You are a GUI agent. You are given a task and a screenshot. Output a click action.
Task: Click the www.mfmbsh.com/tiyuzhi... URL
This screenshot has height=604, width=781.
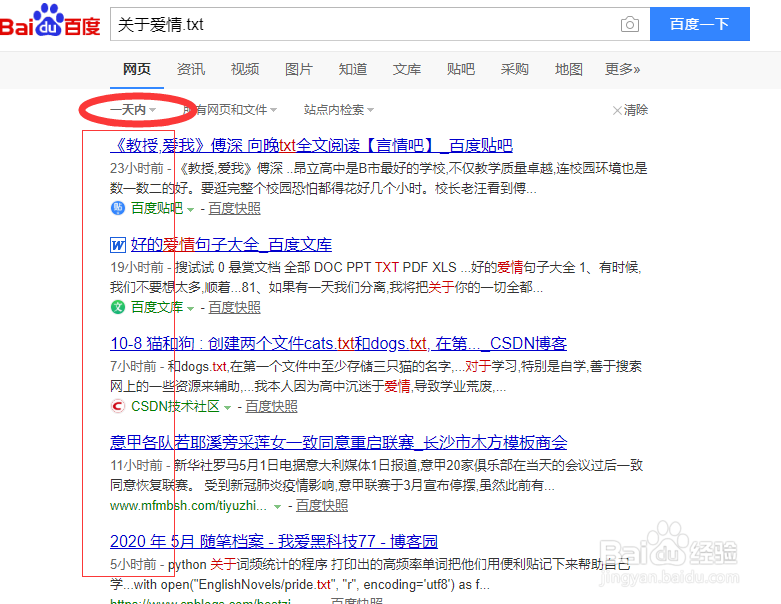[x=189, y=505]
